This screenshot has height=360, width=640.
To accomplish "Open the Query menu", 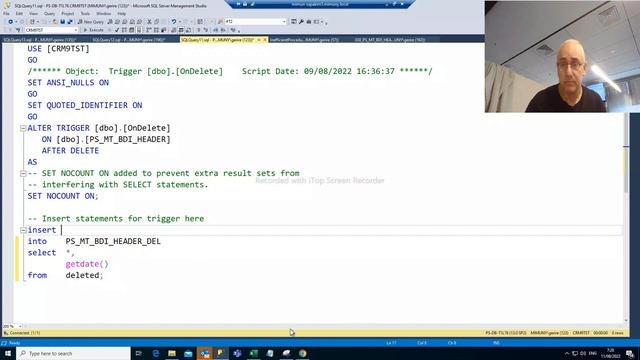I will tap(49, 13).
